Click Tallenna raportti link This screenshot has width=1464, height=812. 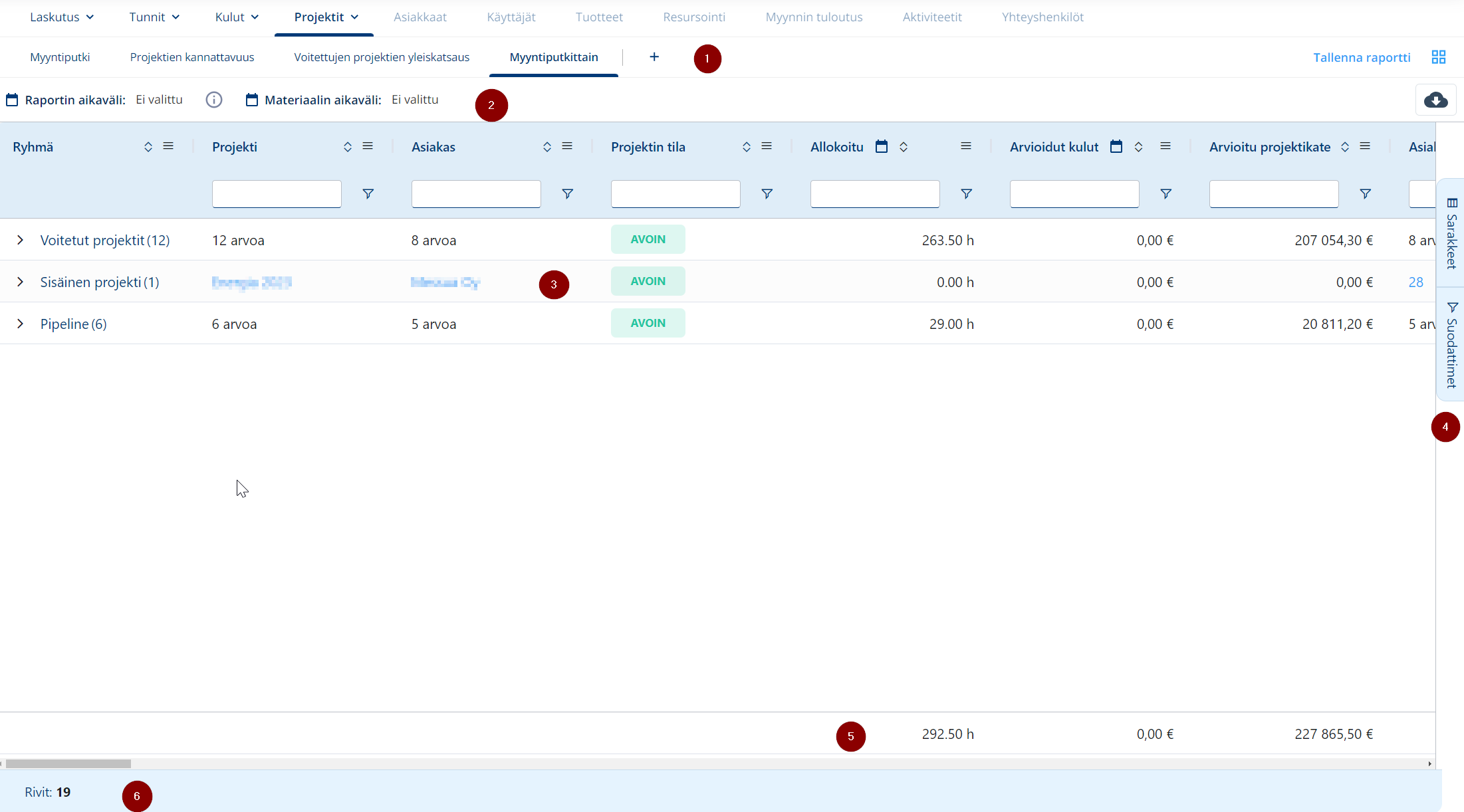[1362, 57]
